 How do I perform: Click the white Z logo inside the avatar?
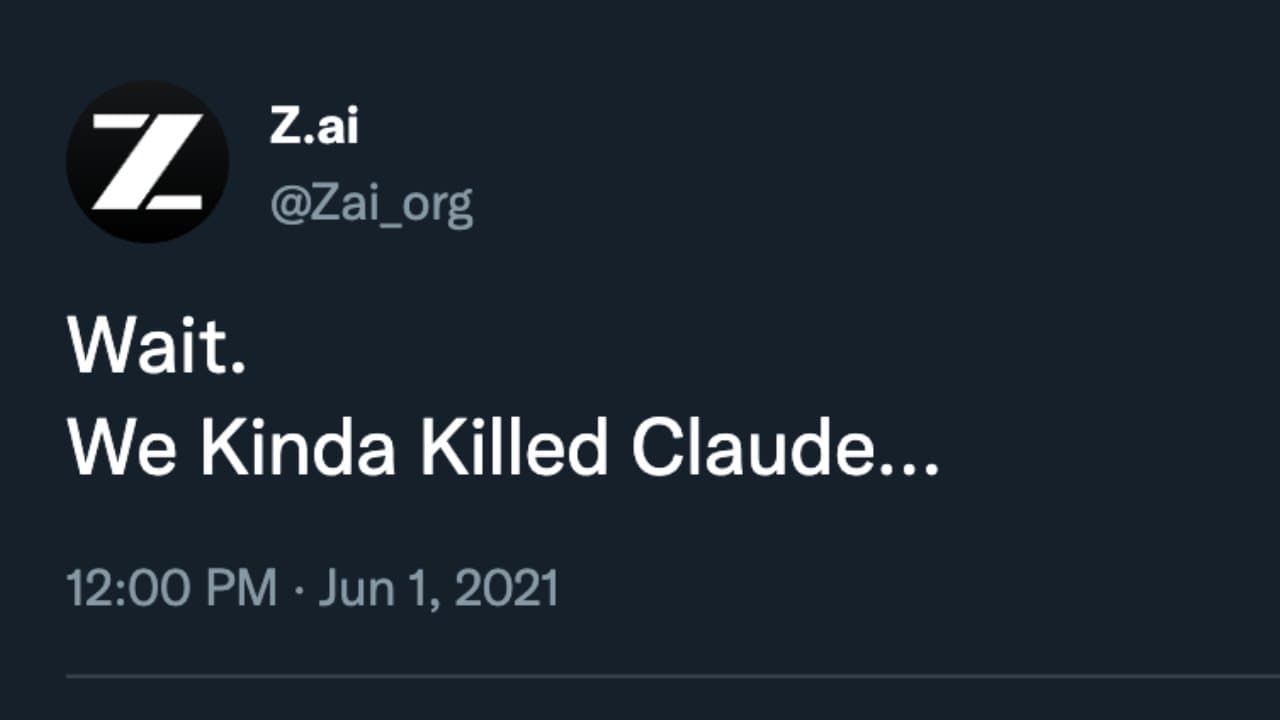tap(147, 162)
